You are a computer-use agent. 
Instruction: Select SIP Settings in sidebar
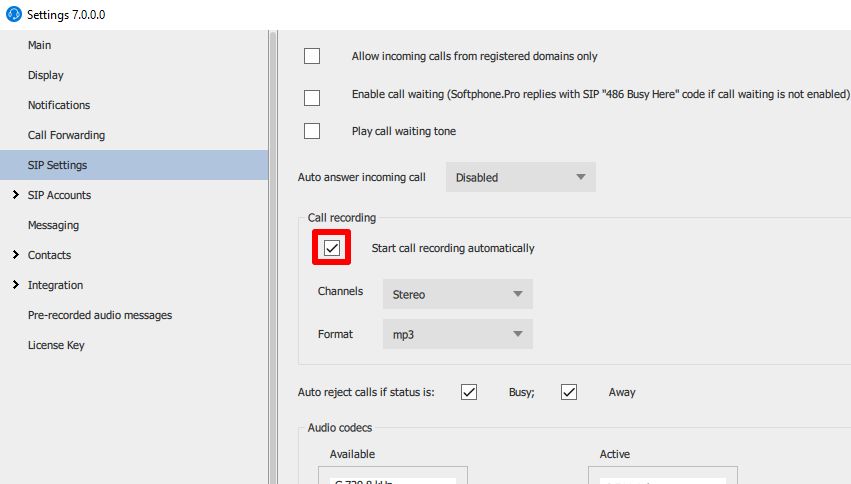pos(134,165)
